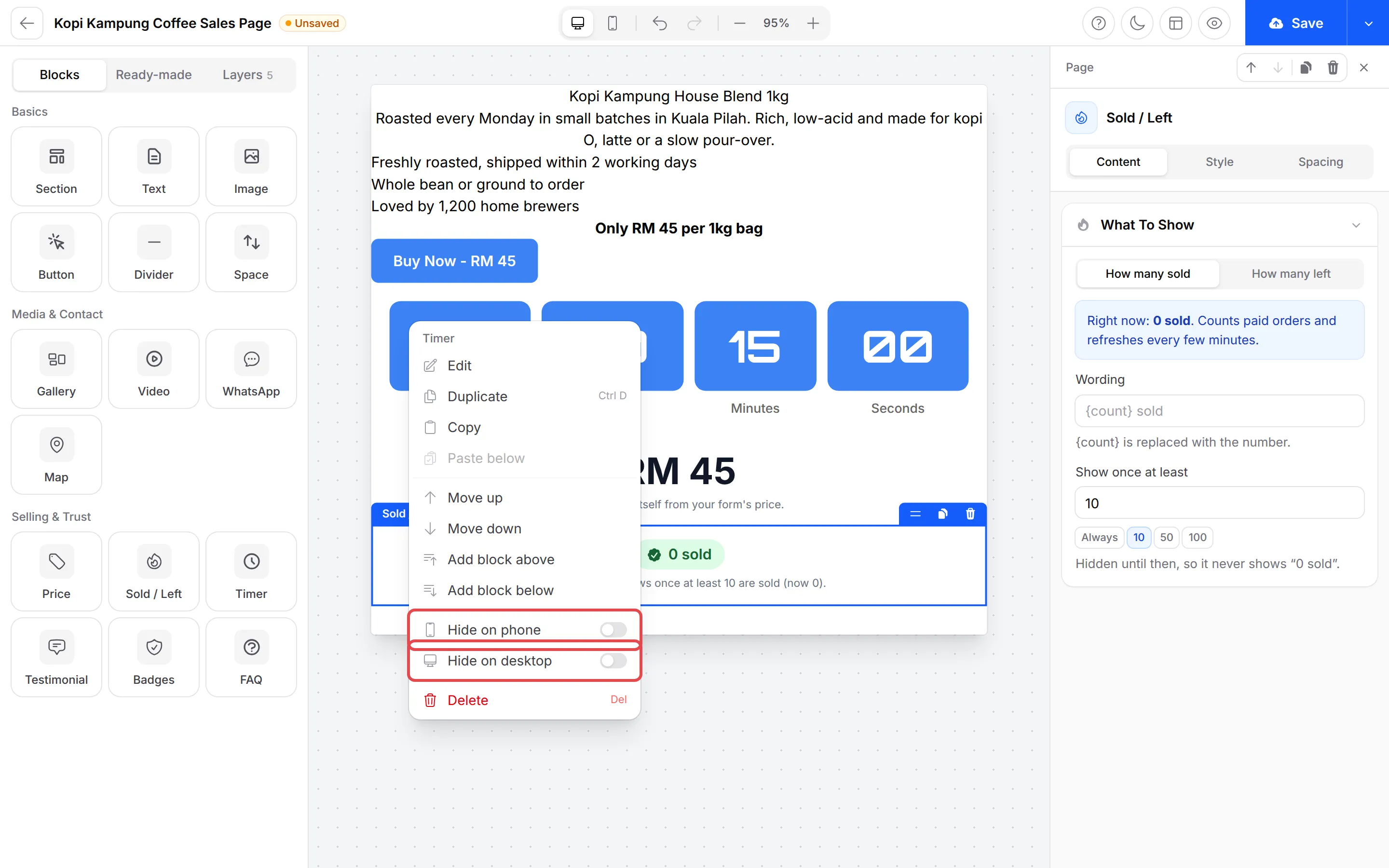
Task: Add a Space block
Action: (251, 253)
